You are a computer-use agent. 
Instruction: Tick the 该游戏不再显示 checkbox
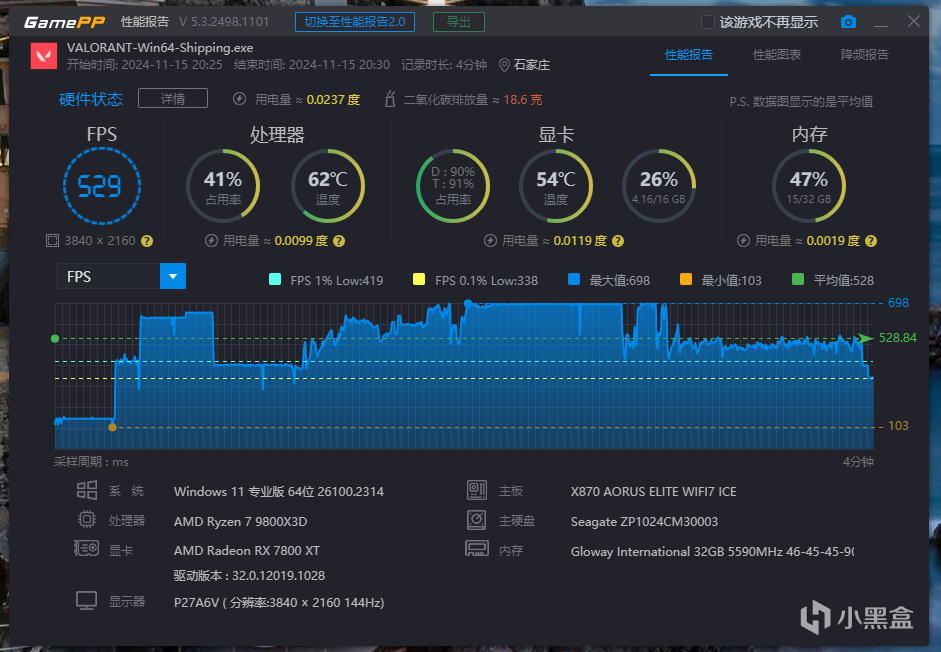[x=708, y=22]
